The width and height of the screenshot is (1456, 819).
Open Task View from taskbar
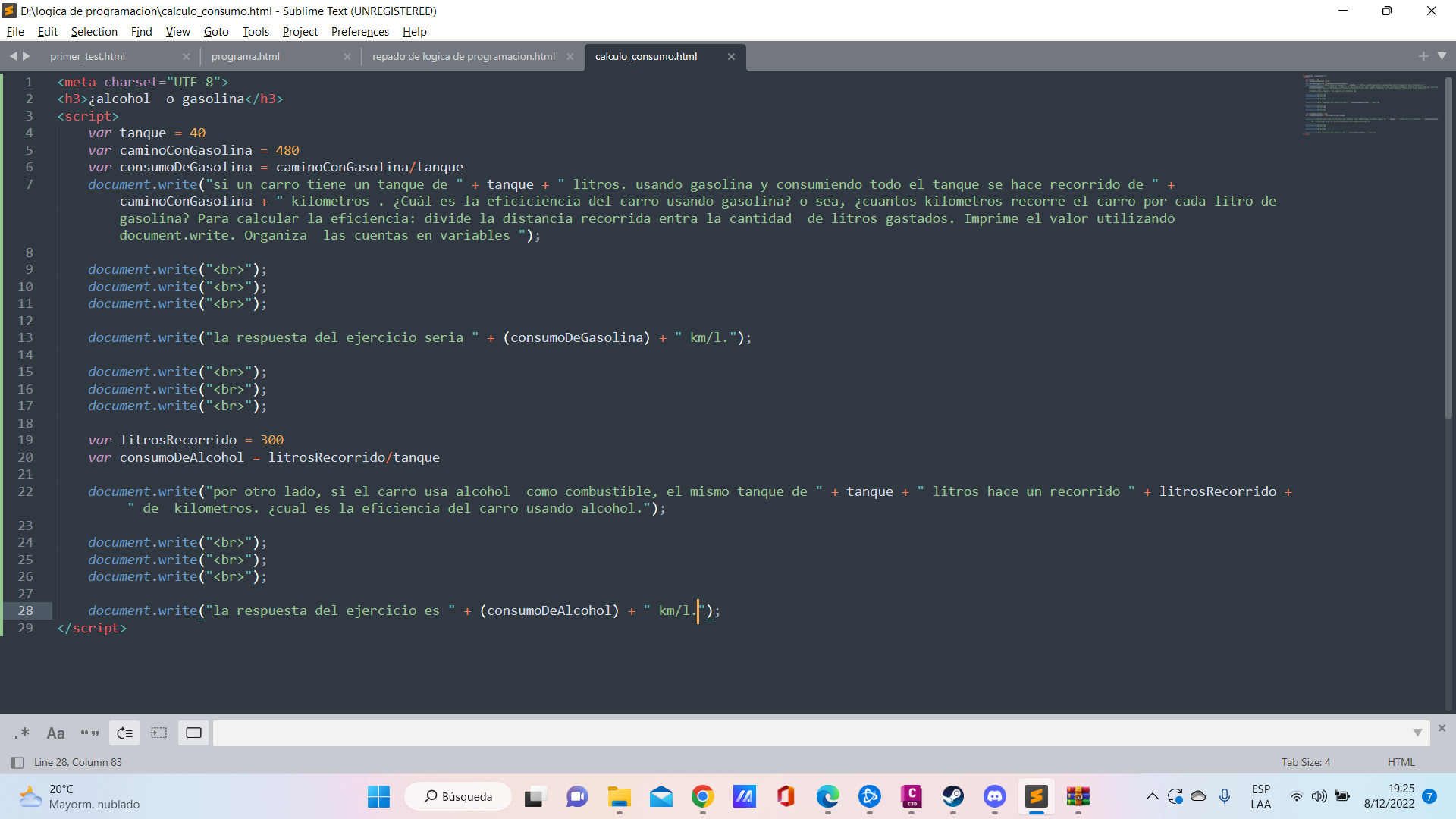(535, 796)
